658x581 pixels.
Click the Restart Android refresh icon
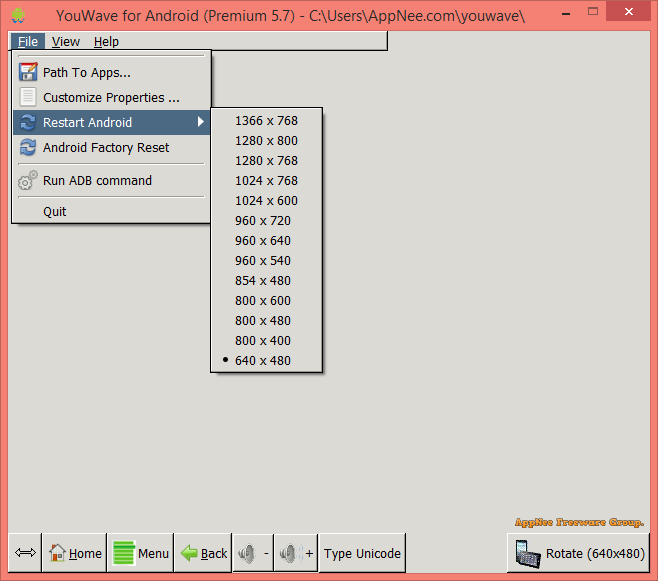point(28,122)
